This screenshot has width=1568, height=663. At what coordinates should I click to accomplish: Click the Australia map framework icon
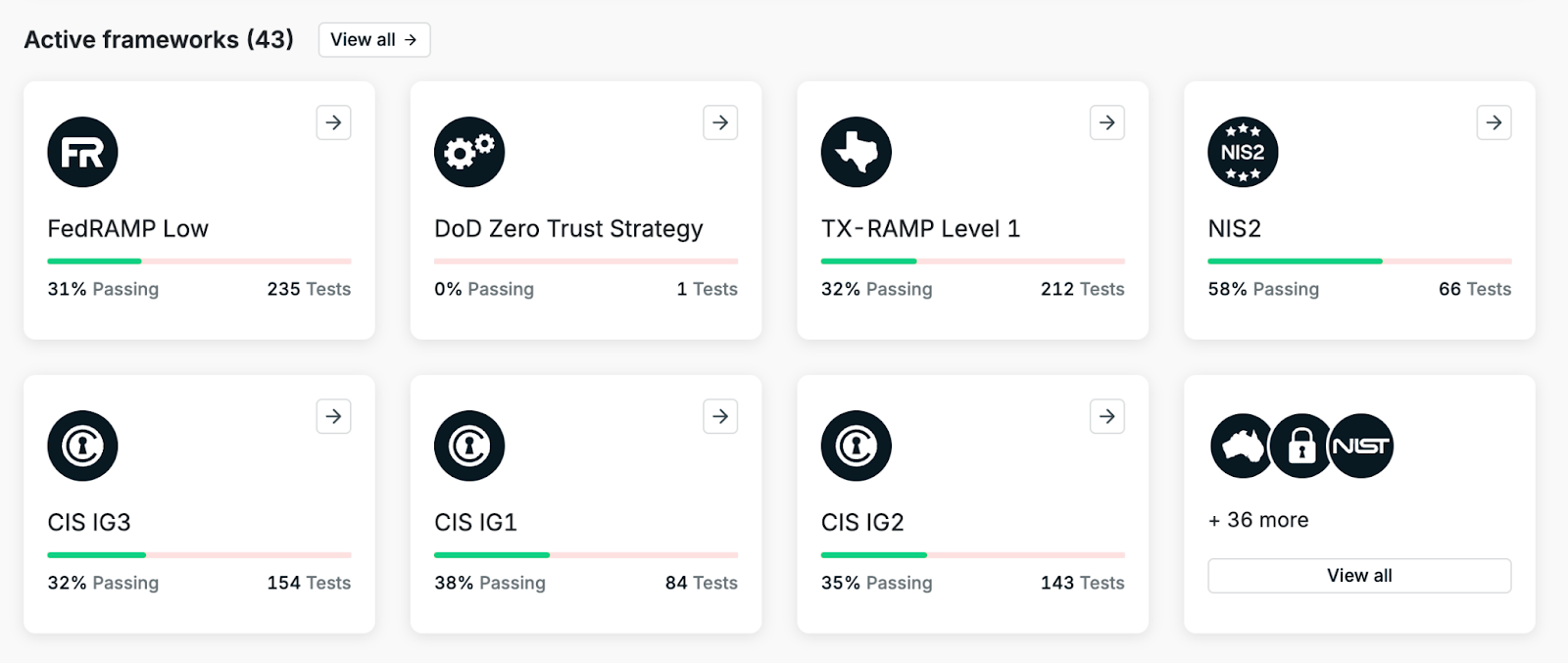click(x=1241, y=446)
